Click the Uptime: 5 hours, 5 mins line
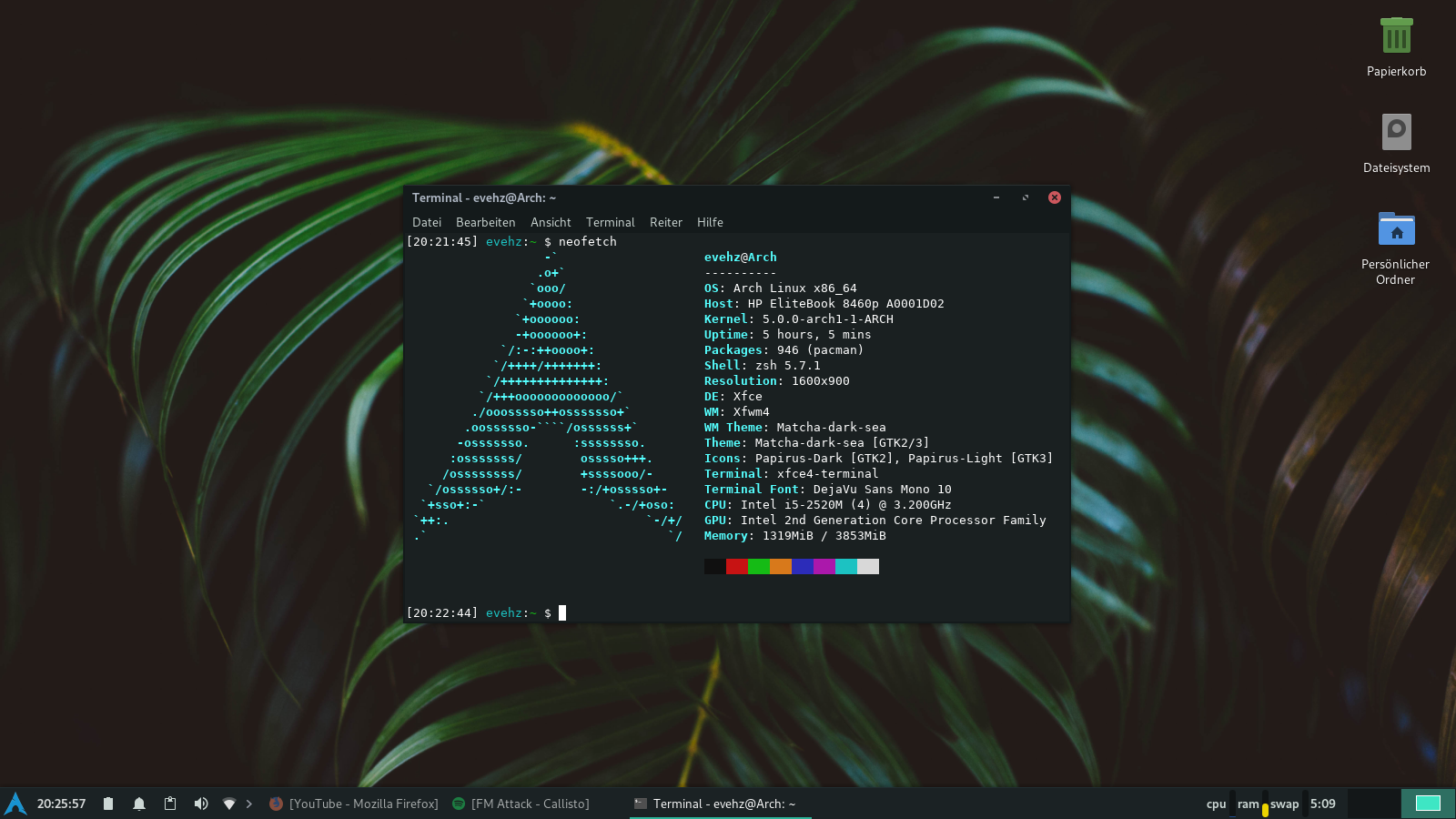The height and width of the screenshot is (819, 1456). [x=788, y=334]
